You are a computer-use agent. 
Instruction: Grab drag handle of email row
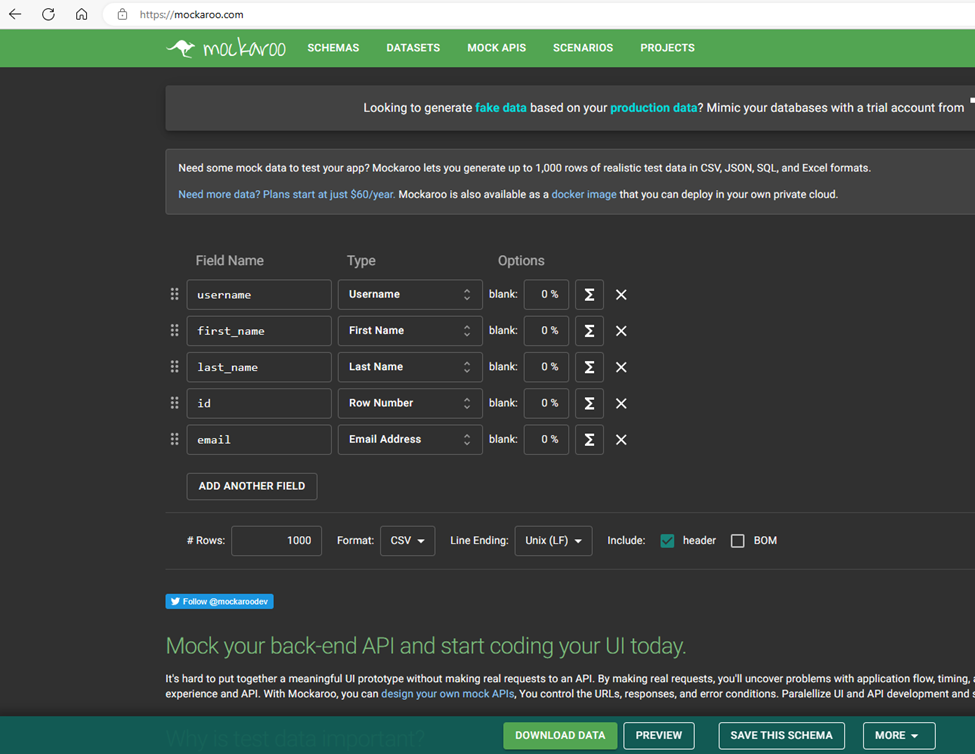click(x=174, y=439)
